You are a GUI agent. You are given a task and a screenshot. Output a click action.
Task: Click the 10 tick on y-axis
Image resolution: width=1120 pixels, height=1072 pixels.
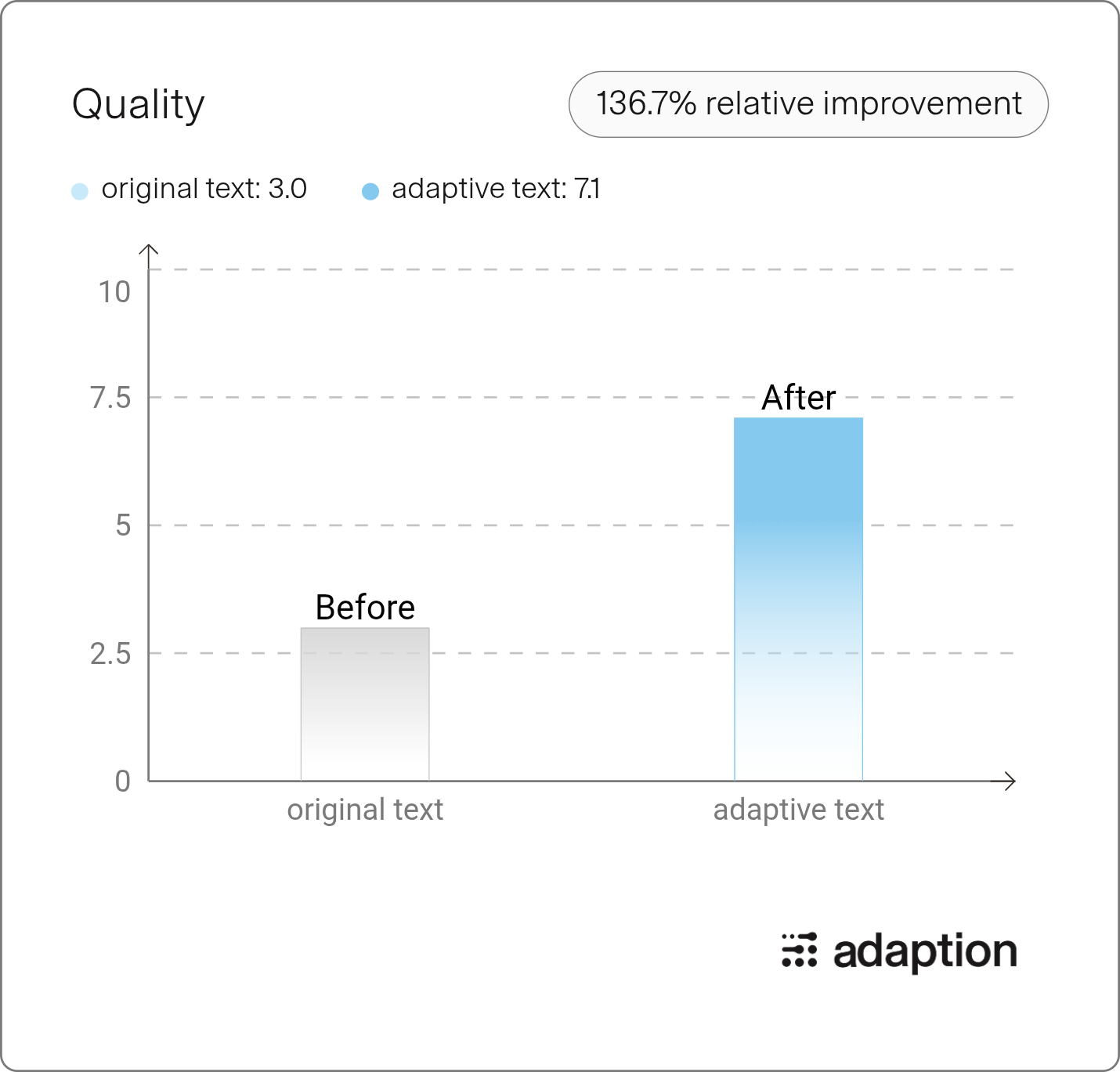114,292
